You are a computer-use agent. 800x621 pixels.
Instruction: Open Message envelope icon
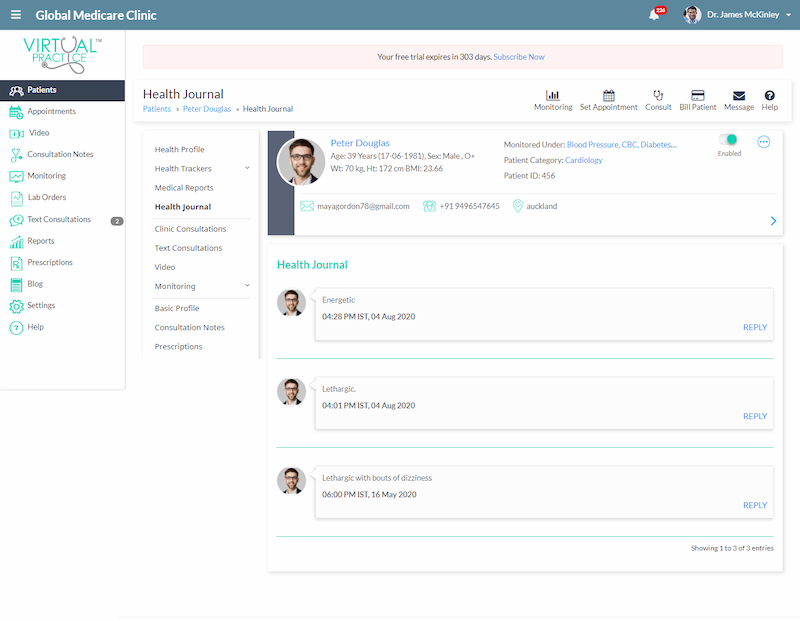point(739,95)
